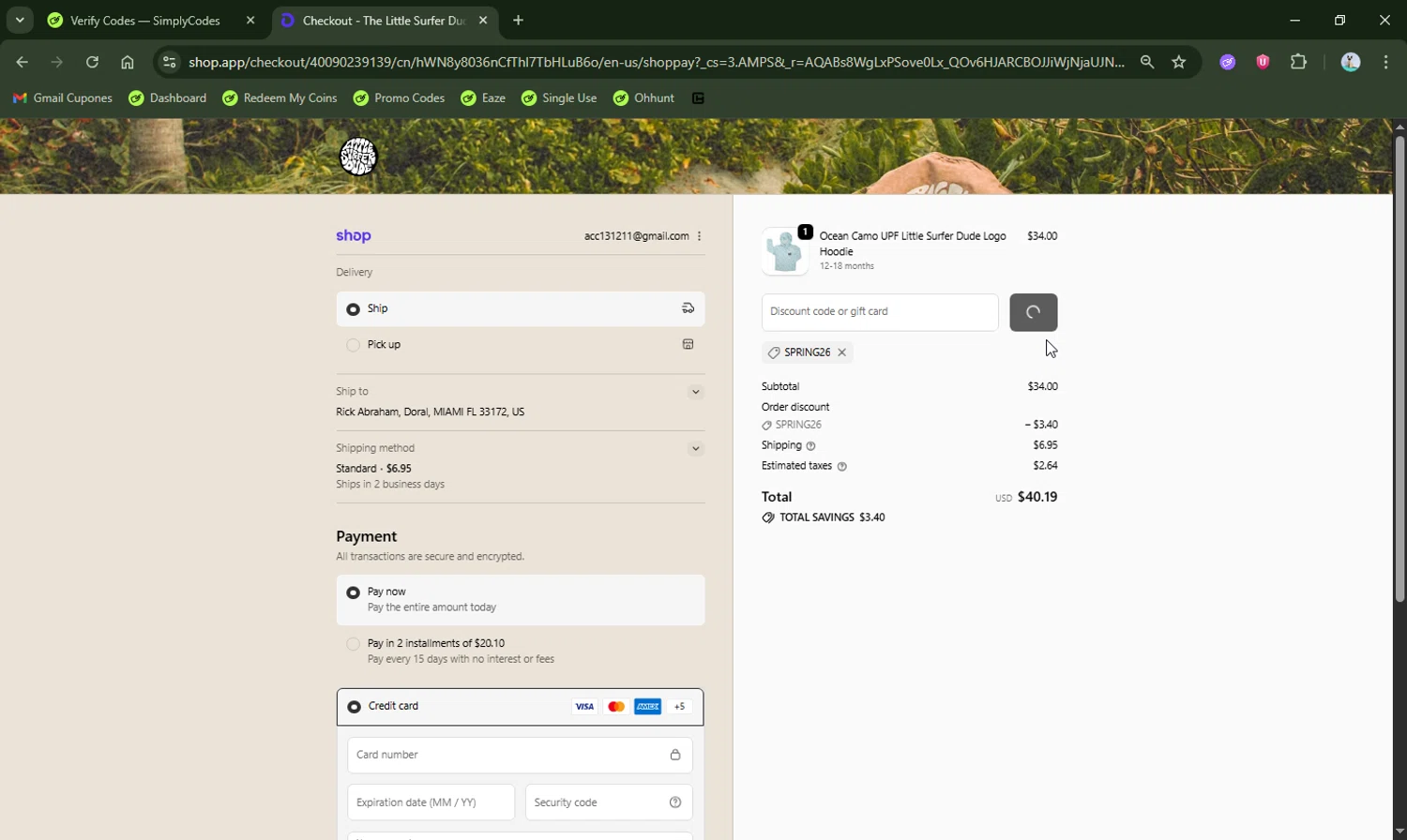Select the Pay now option
1407x840 pixels.
tap(521, 599)
